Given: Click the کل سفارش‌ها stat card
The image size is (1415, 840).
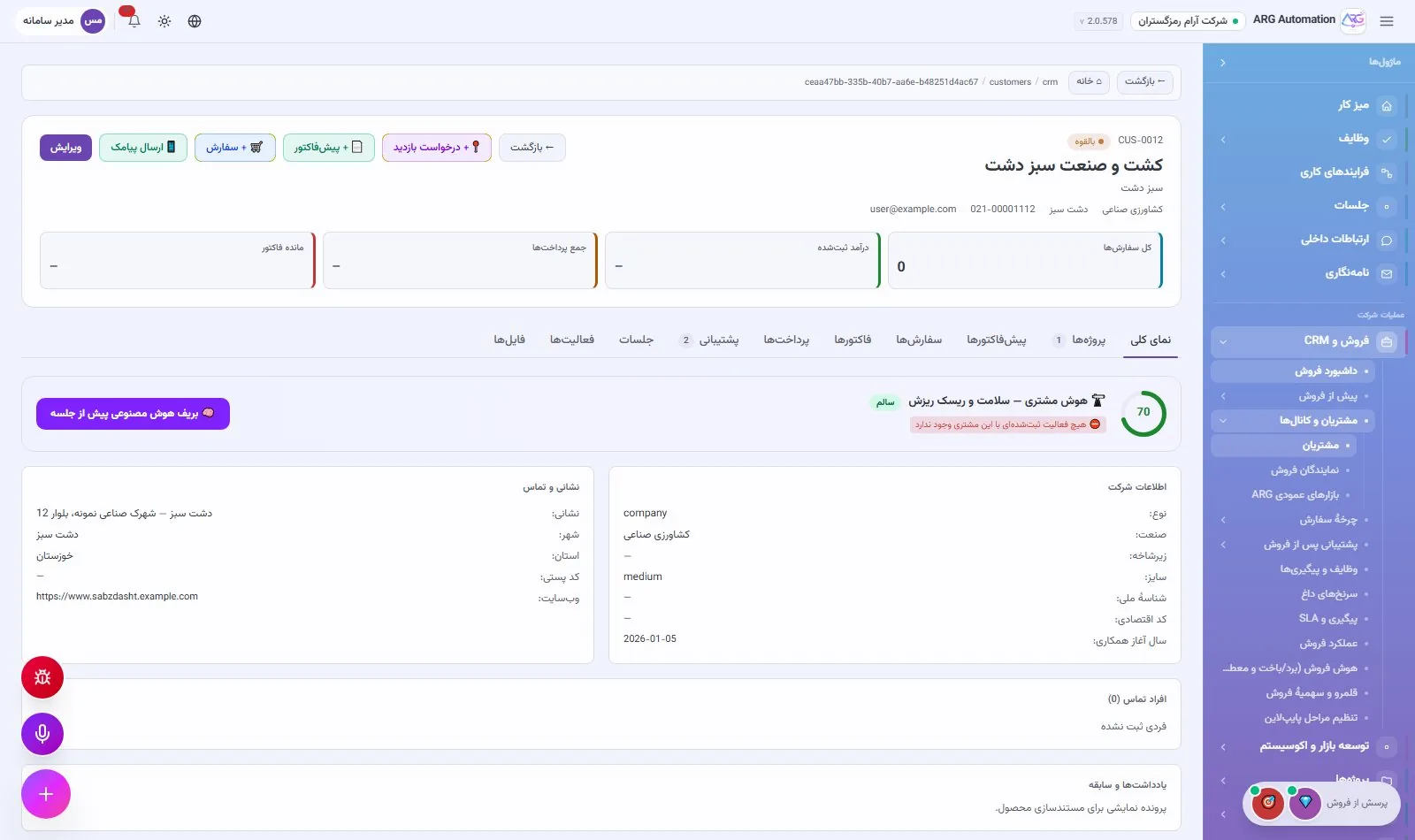Looking at the screenshot, I should tap(1025, 260).
